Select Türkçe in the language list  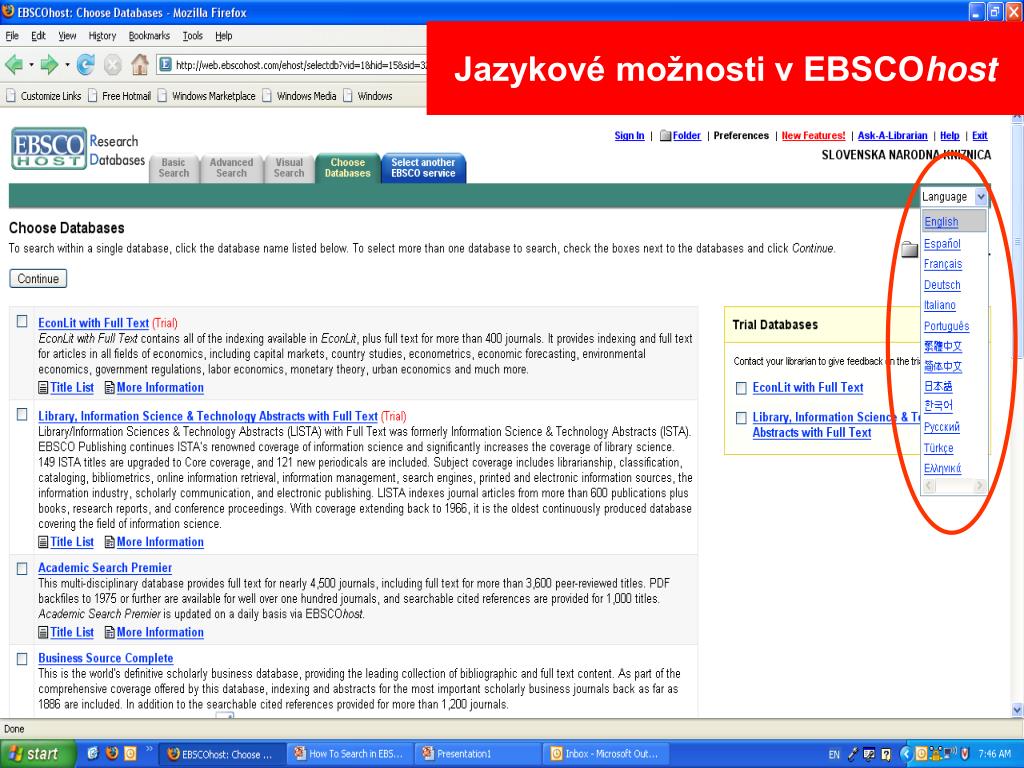(938, 449)
